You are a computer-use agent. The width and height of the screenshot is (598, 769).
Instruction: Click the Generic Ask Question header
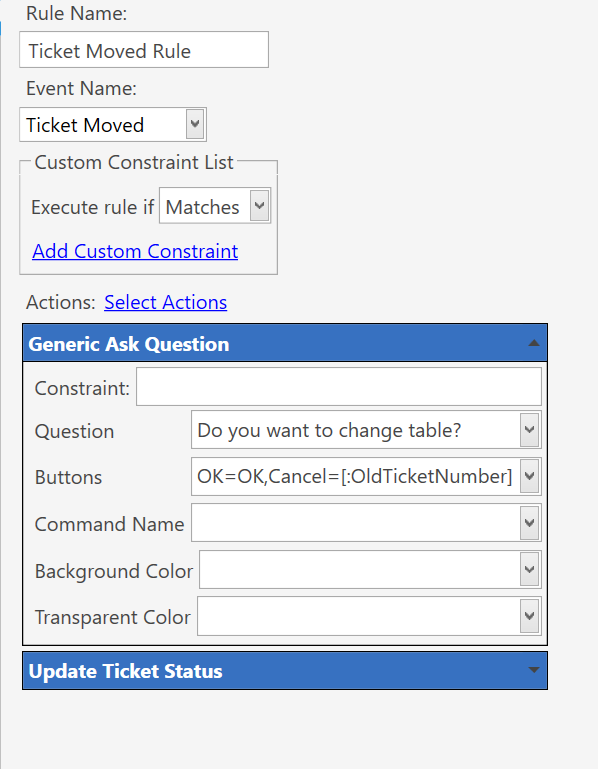pos(285,343)
